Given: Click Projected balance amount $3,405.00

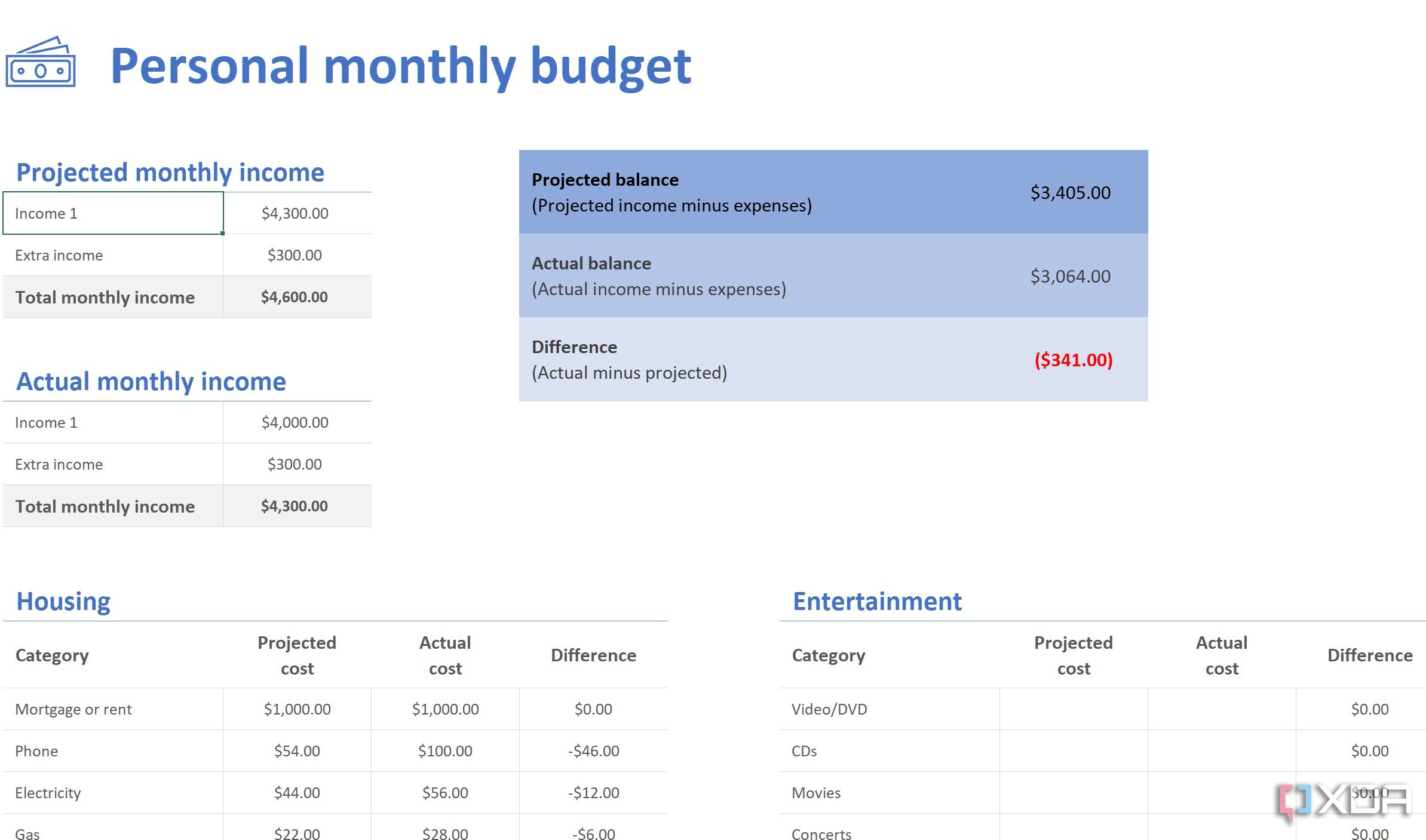Looking at the screenshot, I should point(1071,192).
